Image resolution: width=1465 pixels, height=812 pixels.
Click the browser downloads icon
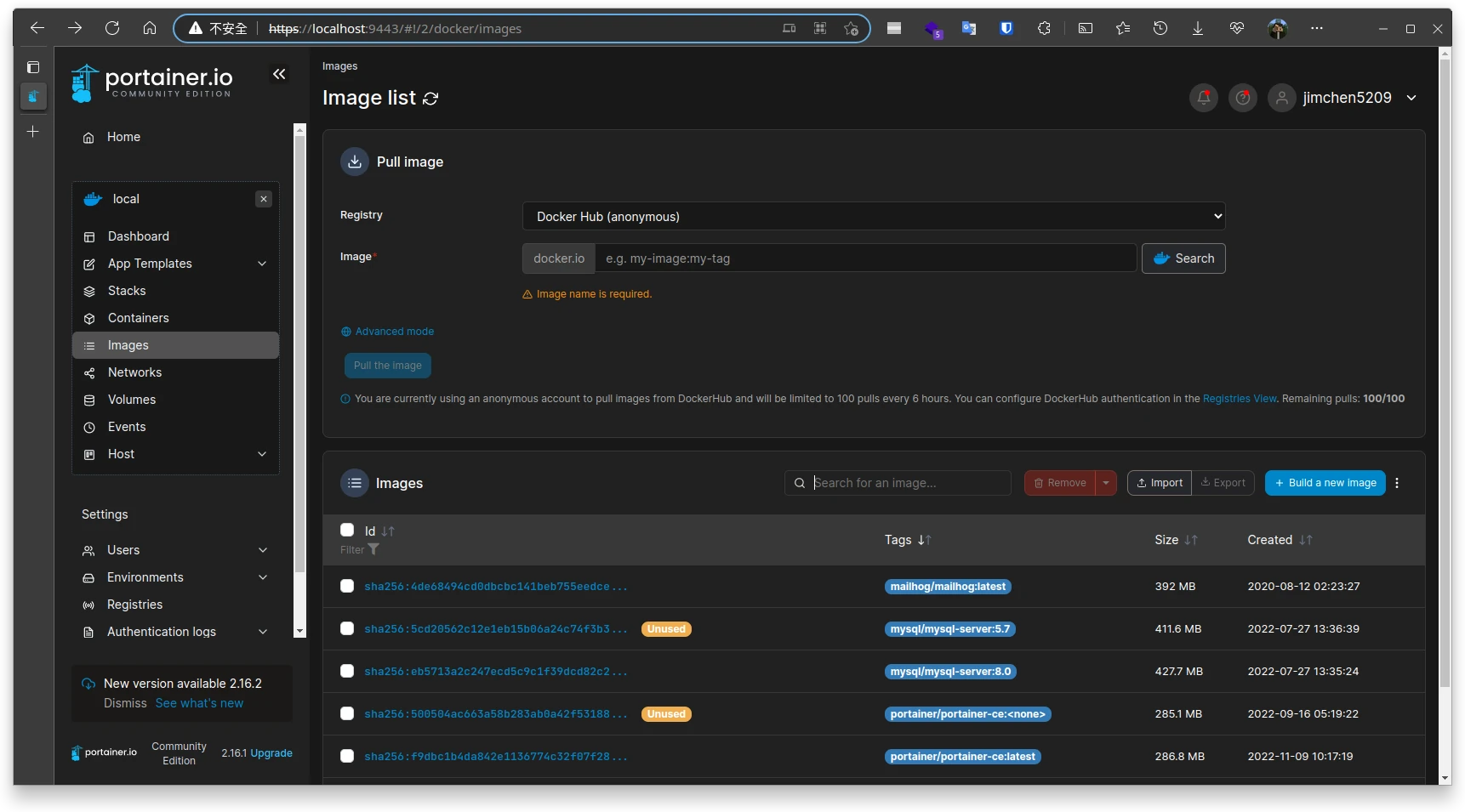[x=1198, y=28]
